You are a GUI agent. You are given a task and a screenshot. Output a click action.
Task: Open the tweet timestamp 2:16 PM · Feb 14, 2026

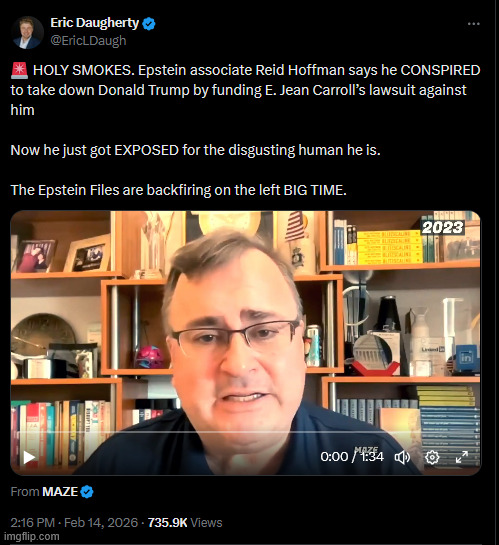pyautogui.click(x=74, y=523)
